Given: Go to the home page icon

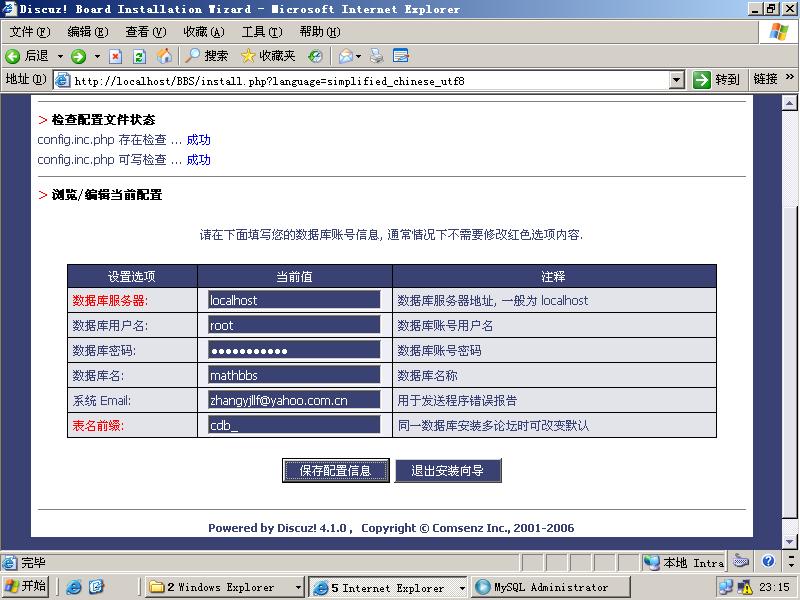Looking at the screenshot, I should (163, 56).
